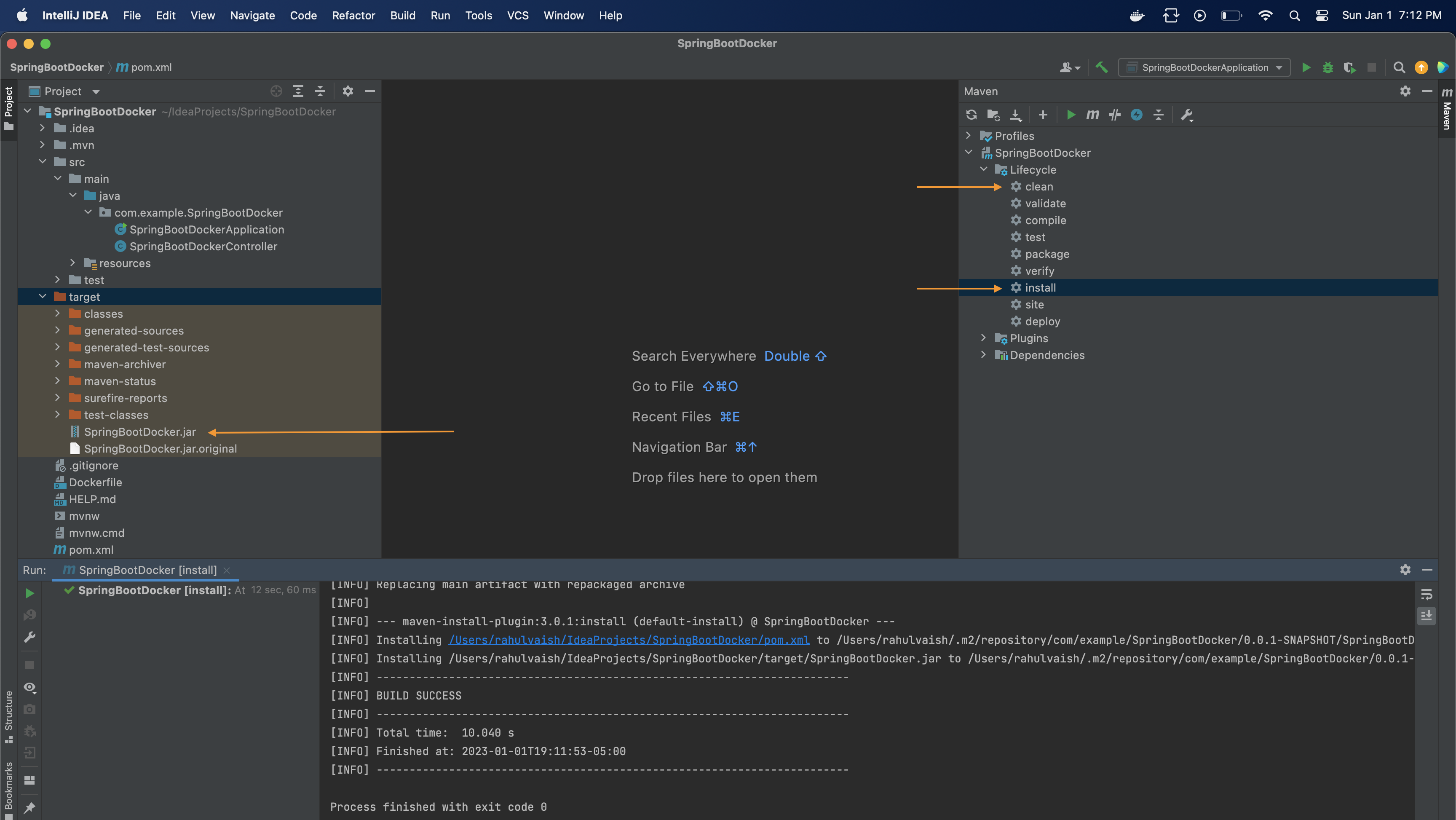The width and height of the screenshot is (1456, 820).
Task: Open the pom.xml link in console output
Action: point(629,640)
